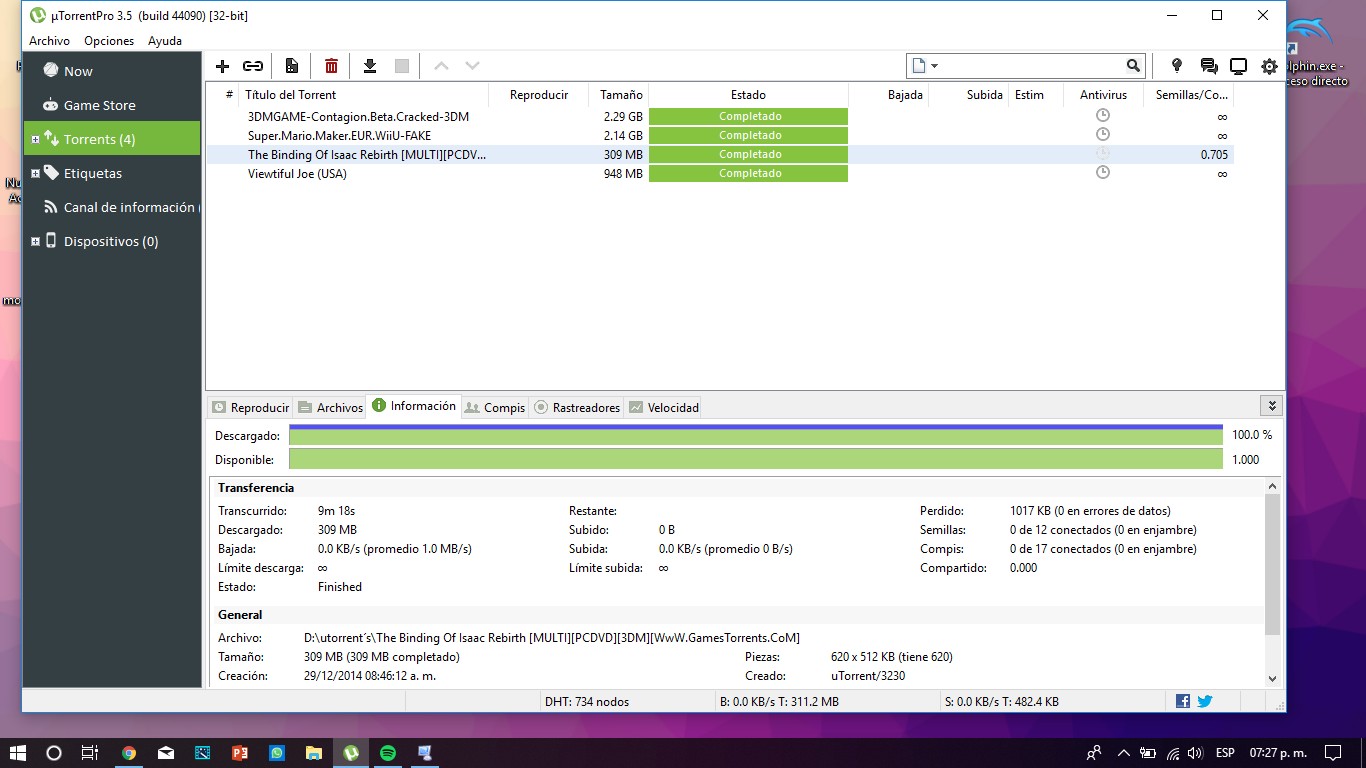
Task: Click antivirus clock icon for 3DMGAME-Contagion row
Action: coord(1103,115)
